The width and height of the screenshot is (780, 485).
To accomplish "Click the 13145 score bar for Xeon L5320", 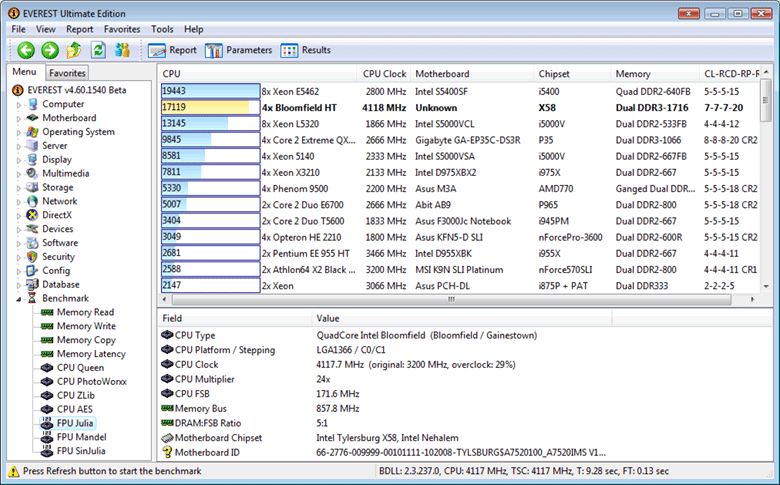I will coord(210,123).
